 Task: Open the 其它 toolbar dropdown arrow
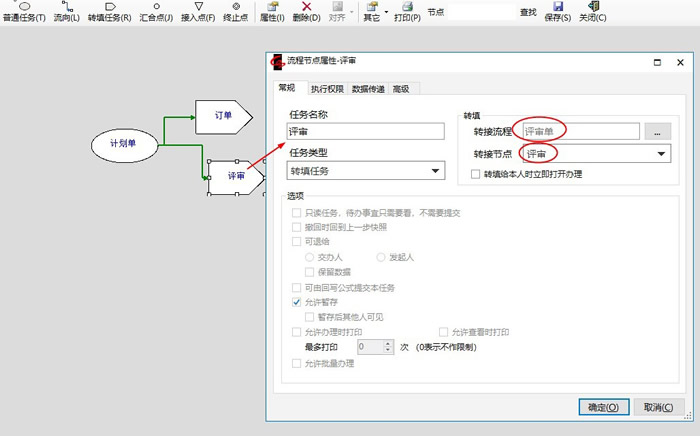(x=385, y=8)
